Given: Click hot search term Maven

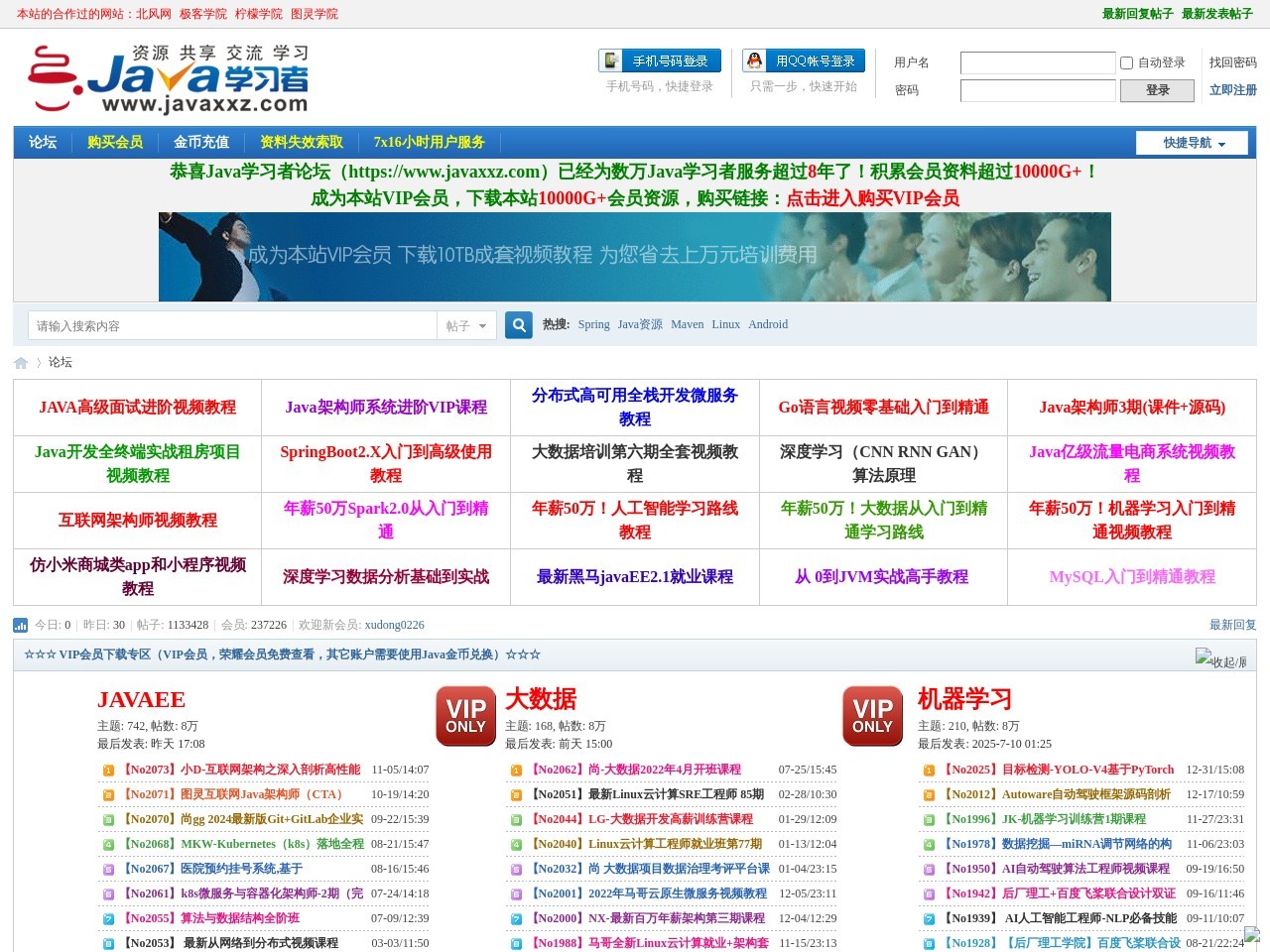Looking at the screenshot, I should point(687,324).
